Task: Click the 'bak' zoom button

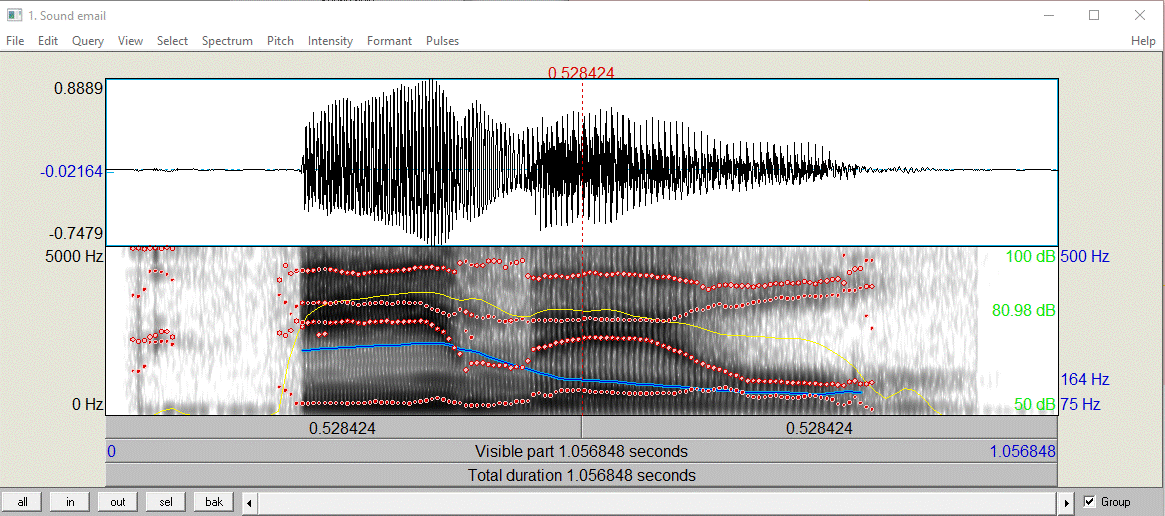Action: 214,502
